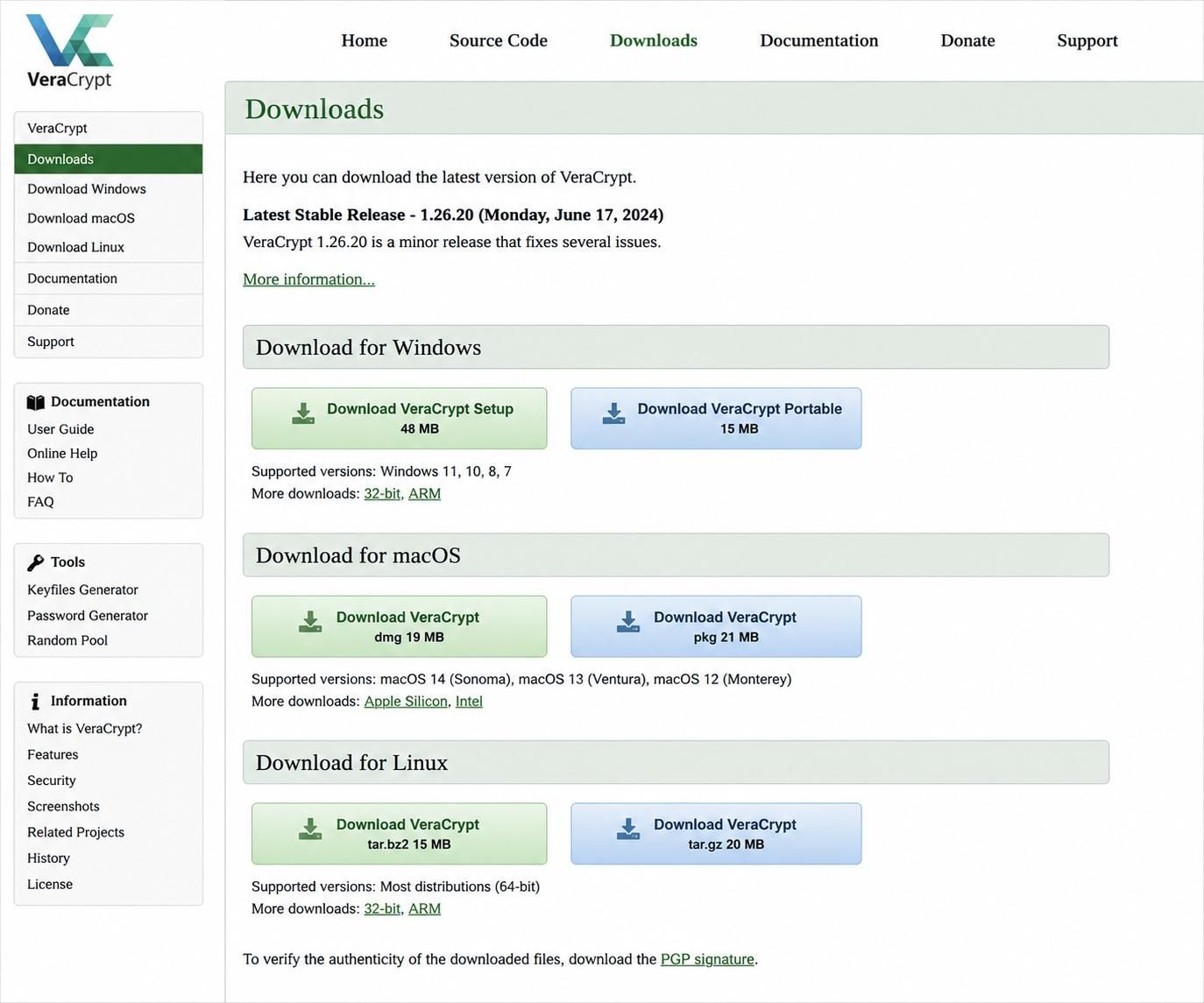Open Linux 32-bit downloads link

pos(382,909)
